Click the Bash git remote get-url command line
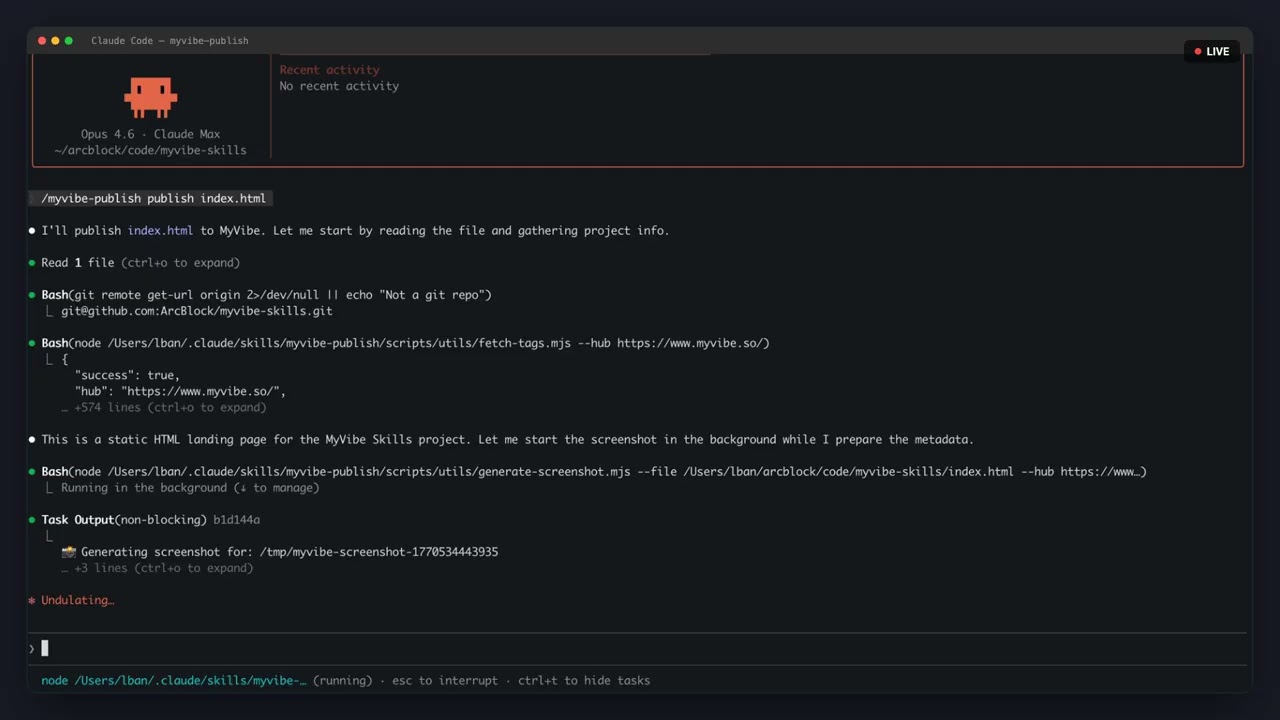This screenshot has height=720, width=1280. pos(266,295)
